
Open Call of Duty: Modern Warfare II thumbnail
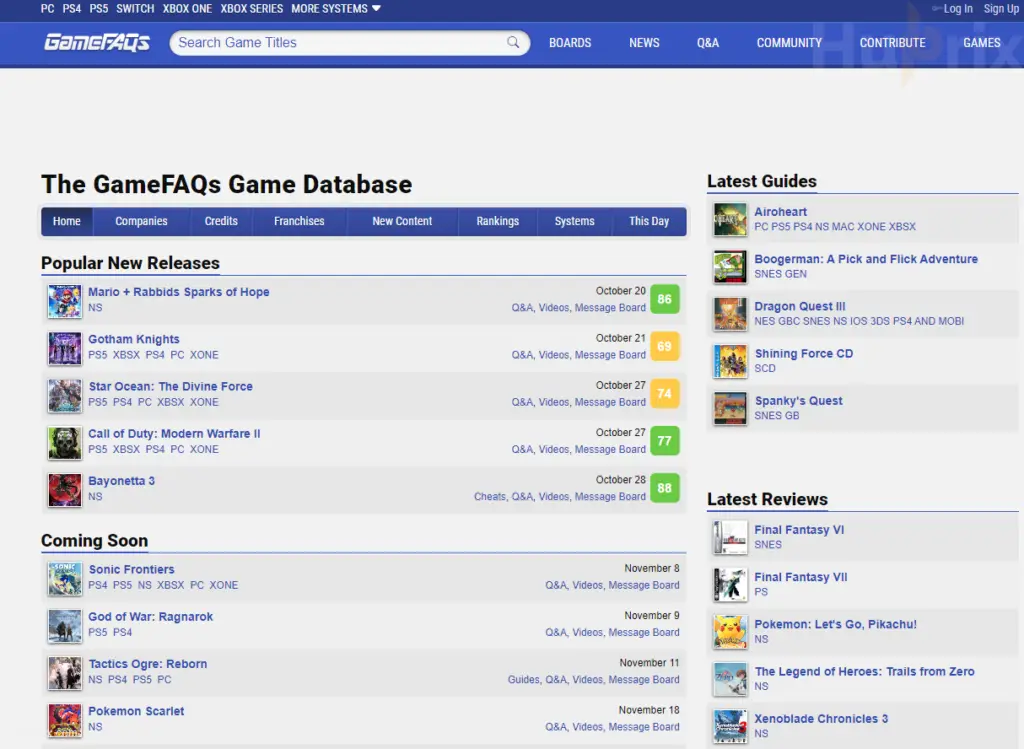[65, 443]
